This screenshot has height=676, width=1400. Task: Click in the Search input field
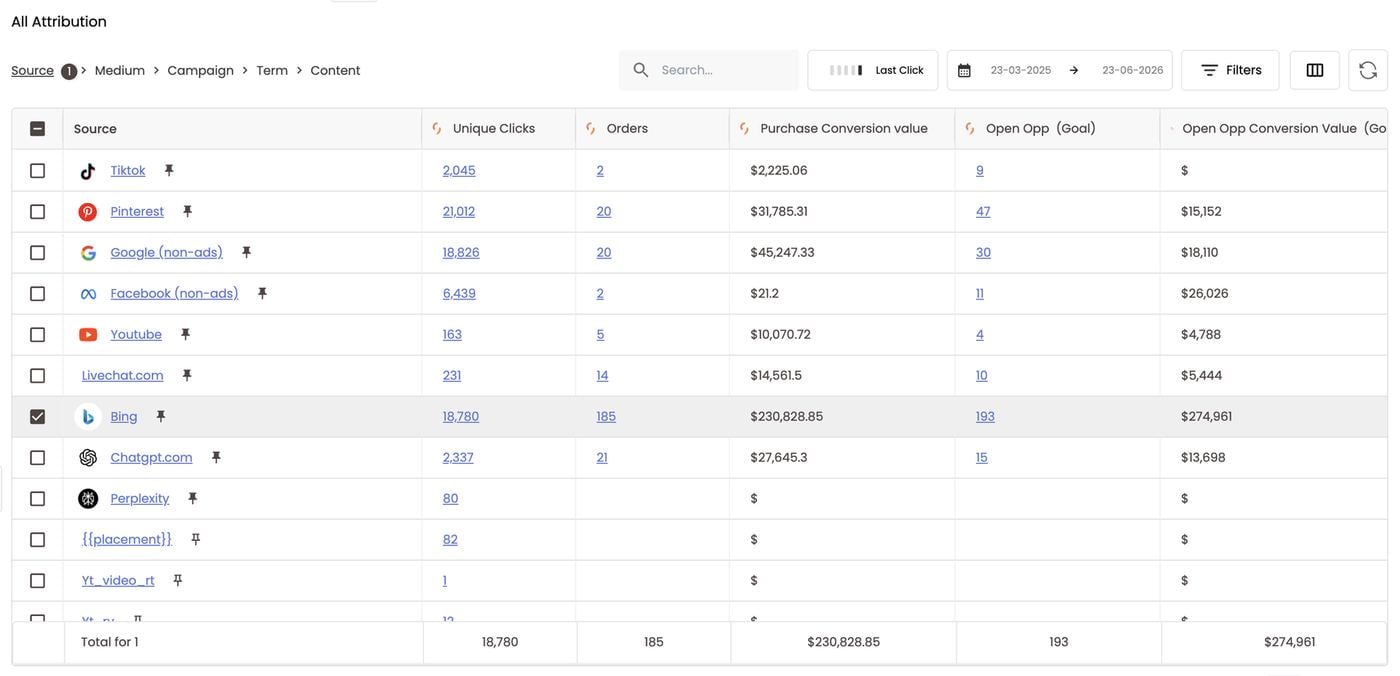coord(709,70)
